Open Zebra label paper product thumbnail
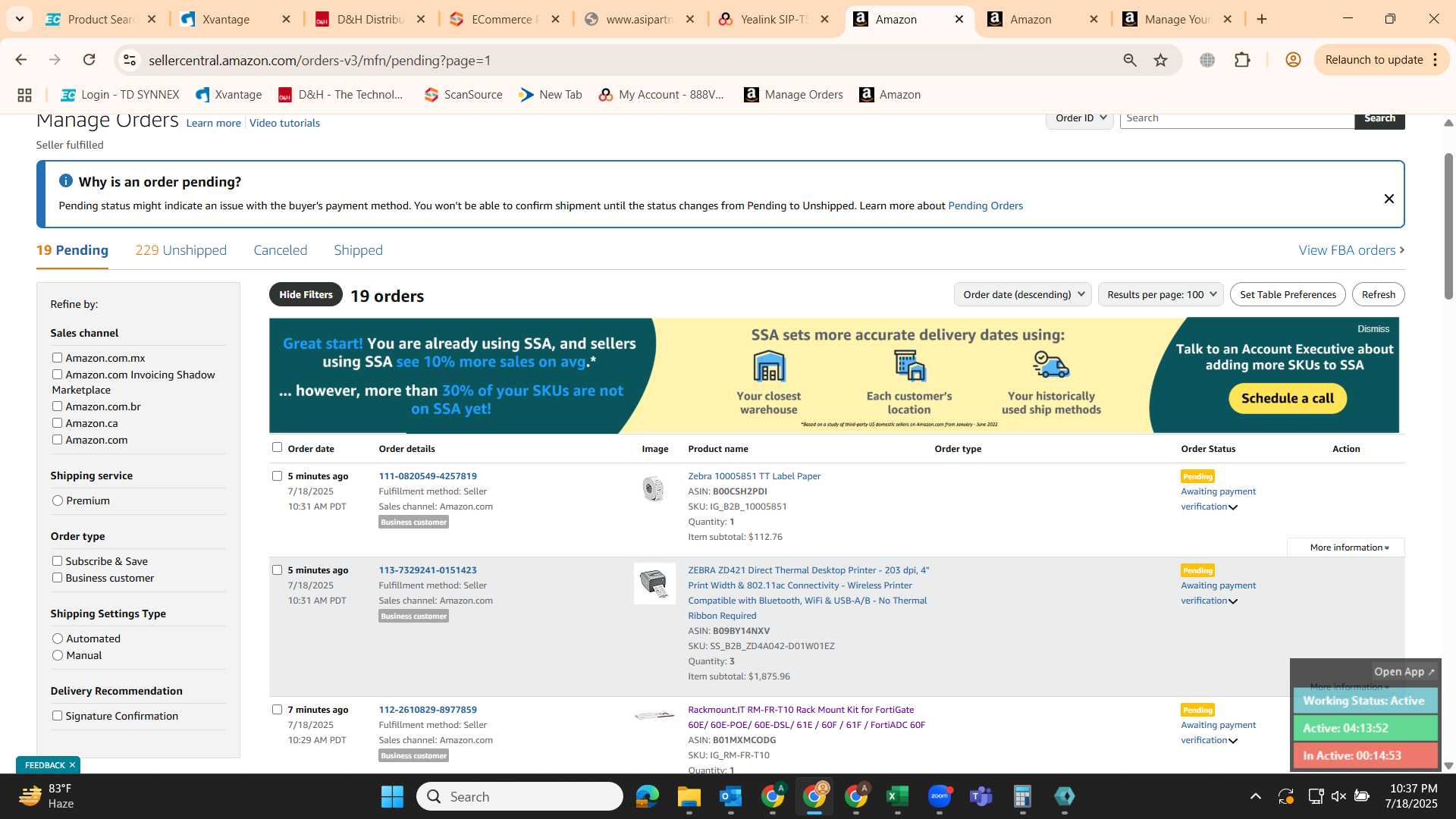 [653, 488]
